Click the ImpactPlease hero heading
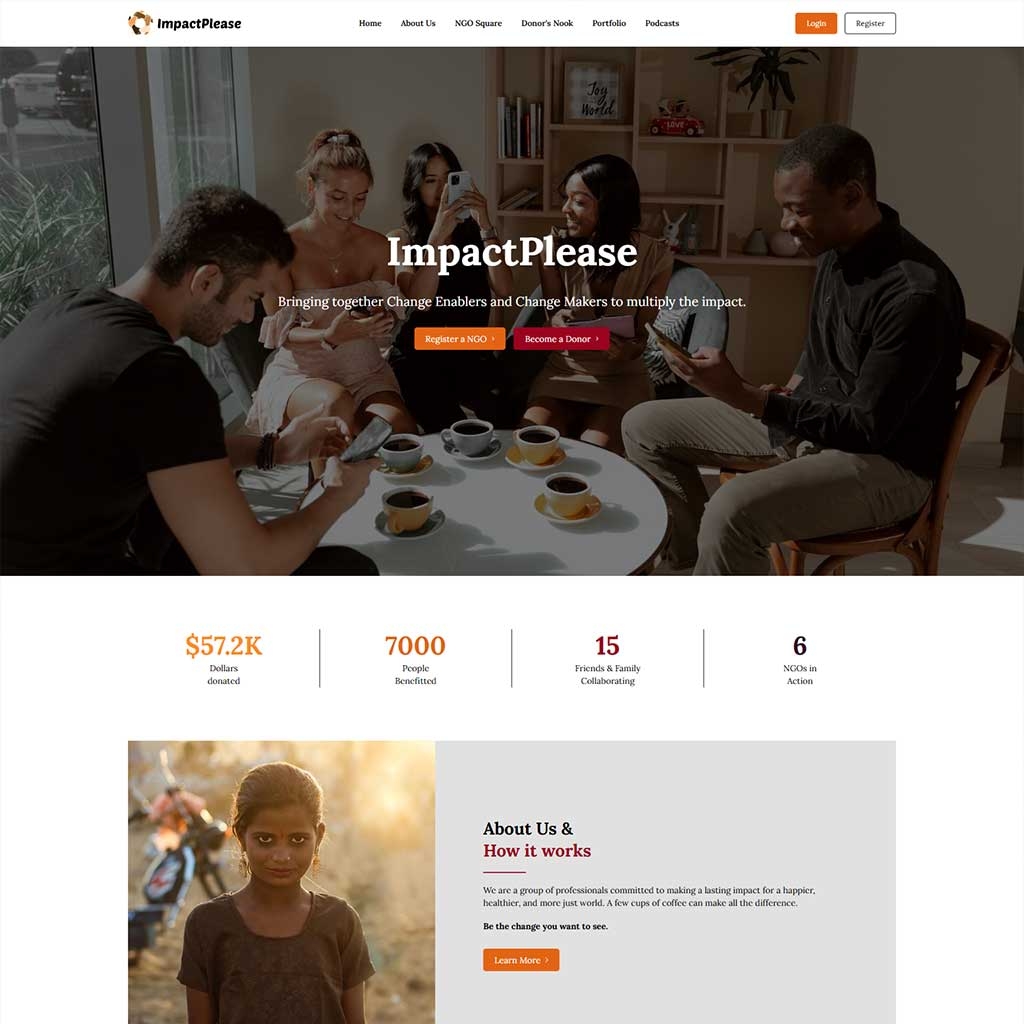Image resolution: width=1024 pixels, height=1024 pixels. tap(512, 252)
